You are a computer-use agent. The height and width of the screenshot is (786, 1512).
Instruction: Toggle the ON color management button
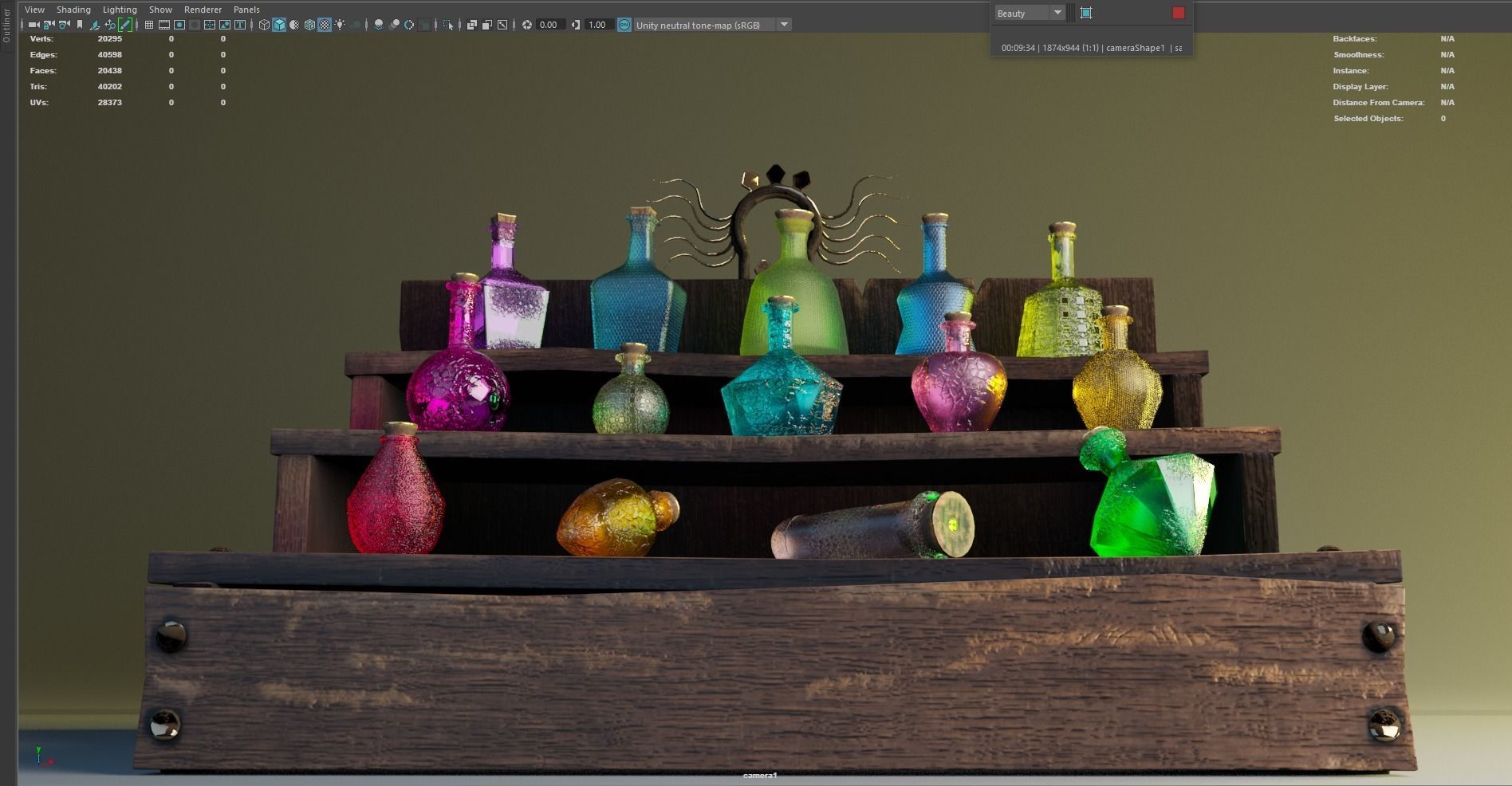[x=624, y=25]
